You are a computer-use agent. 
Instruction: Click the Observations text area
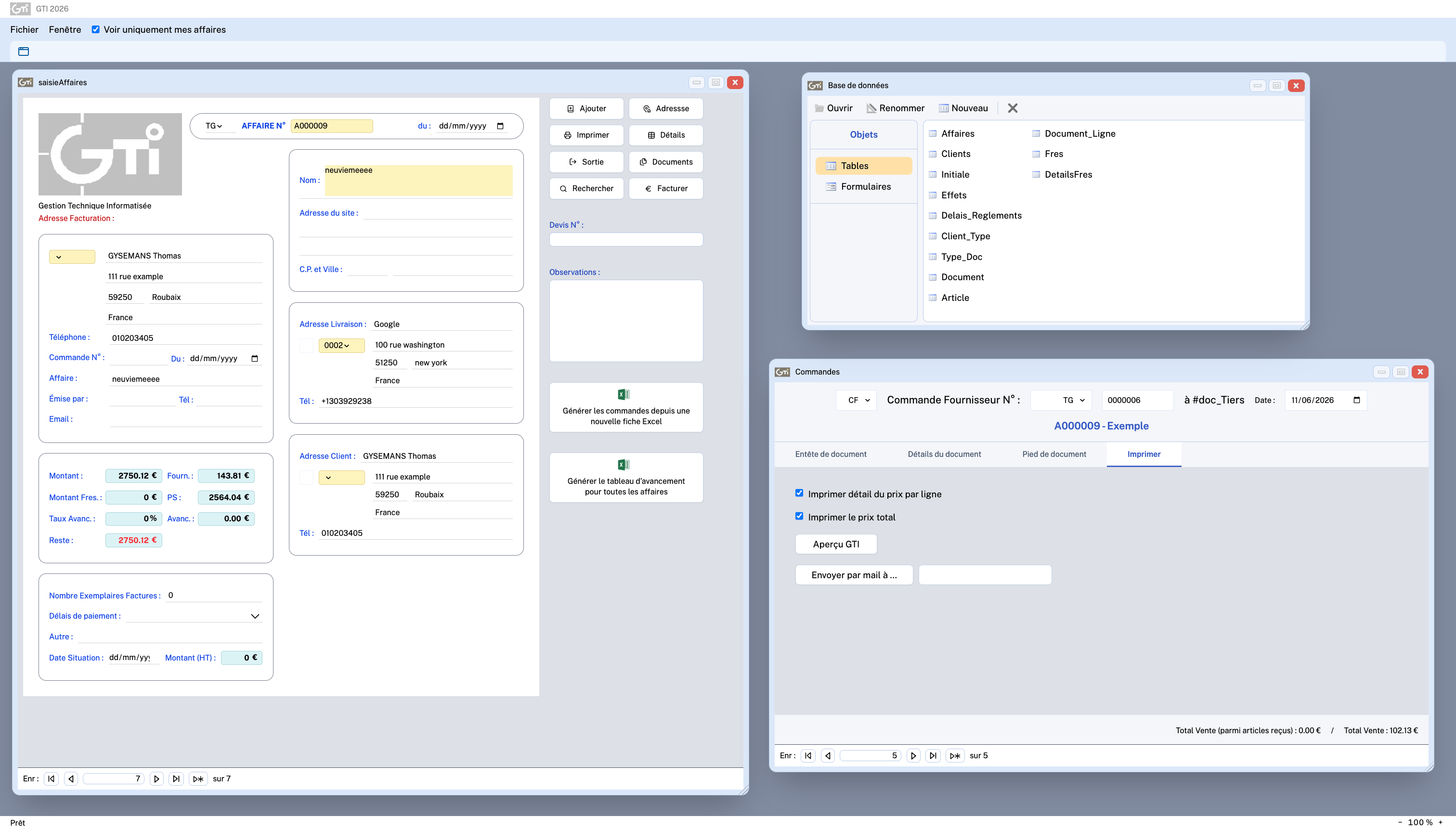[x=626, y=320]
